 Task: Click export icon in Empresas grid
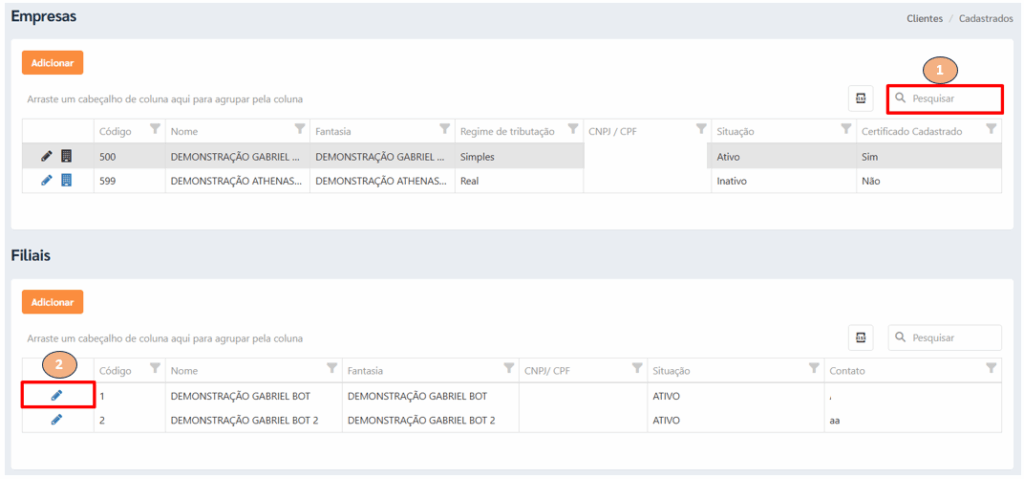coord(860,98)
